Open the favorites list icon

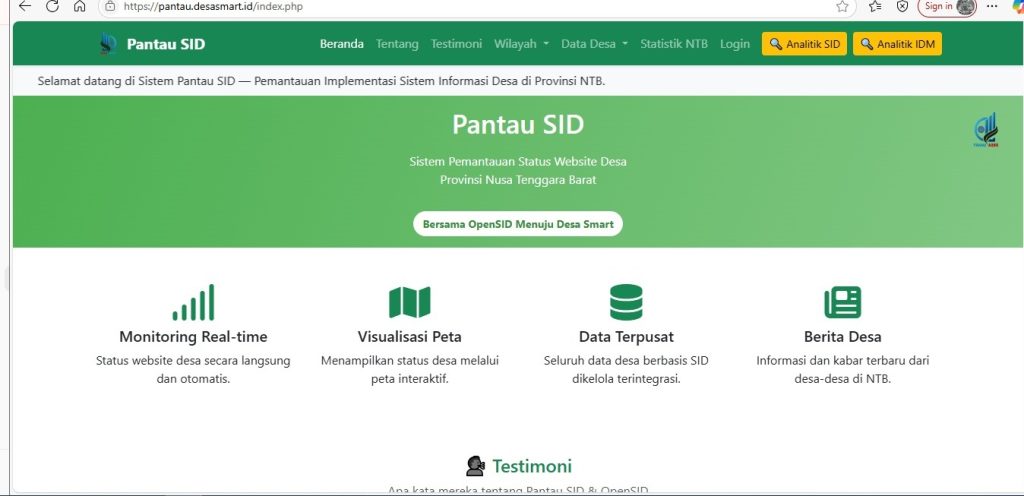(x=875, y=7)
